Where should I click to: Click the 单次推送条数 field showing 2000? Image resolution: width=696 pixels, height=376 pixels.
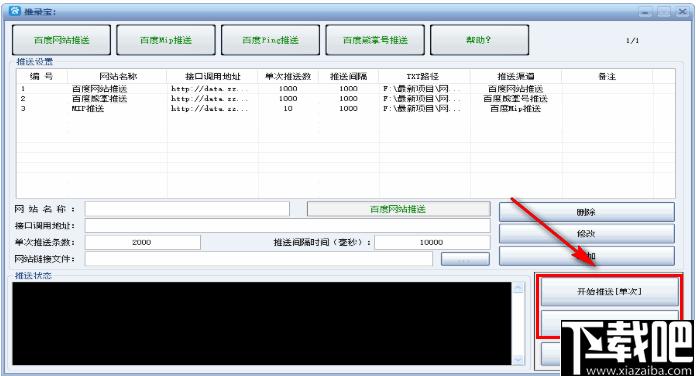point(142,242)
